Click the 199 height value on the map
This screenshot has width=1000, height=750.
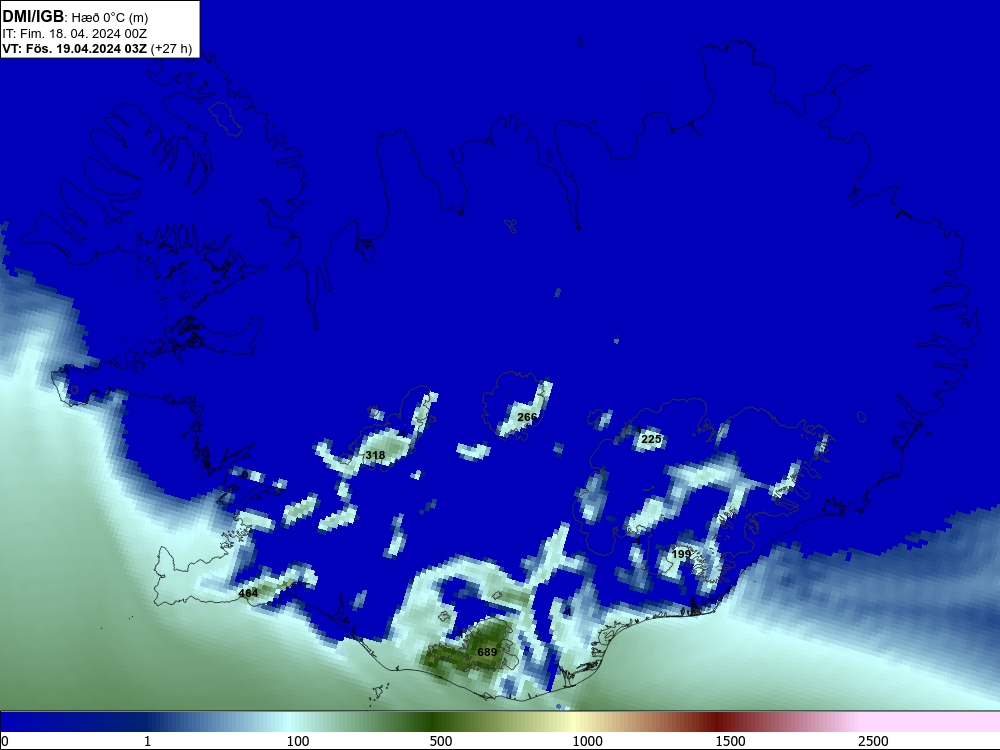[x=681, y=554]
